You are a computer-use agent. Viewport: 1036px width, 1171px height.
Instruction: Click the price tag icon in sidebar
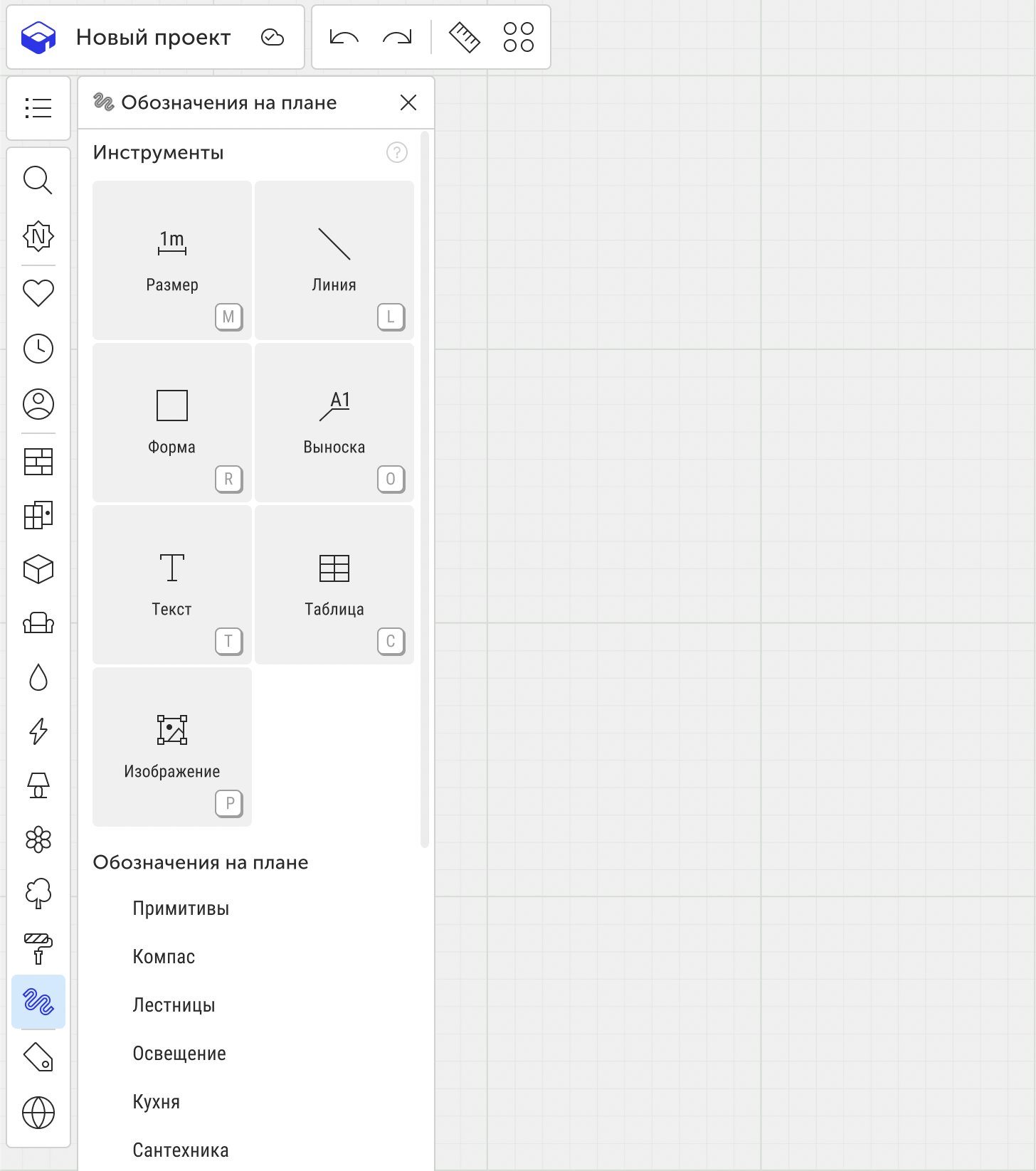pos(38,1057)
